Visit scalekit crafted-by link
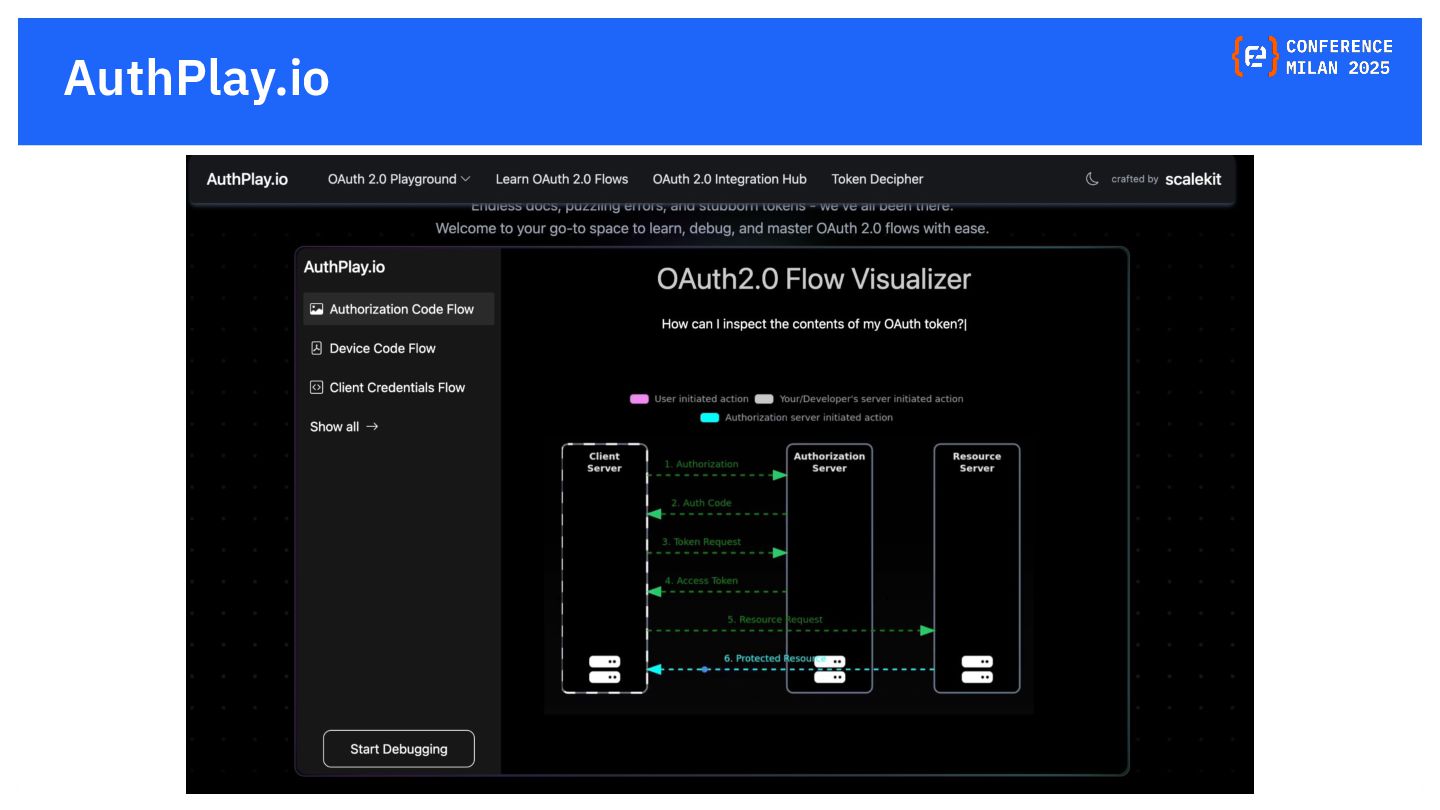Screen dimensions: 1440x810 point(1193,179)
